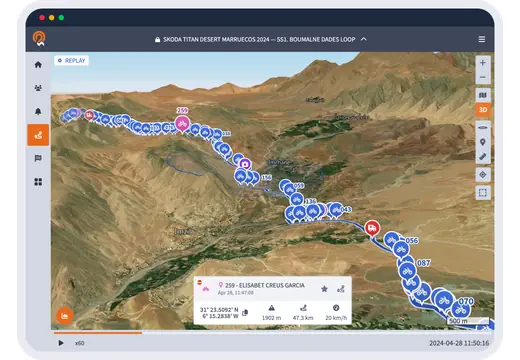Toggle the 3D view mode
The image size is (520, 360).
(x=483, y=110)
